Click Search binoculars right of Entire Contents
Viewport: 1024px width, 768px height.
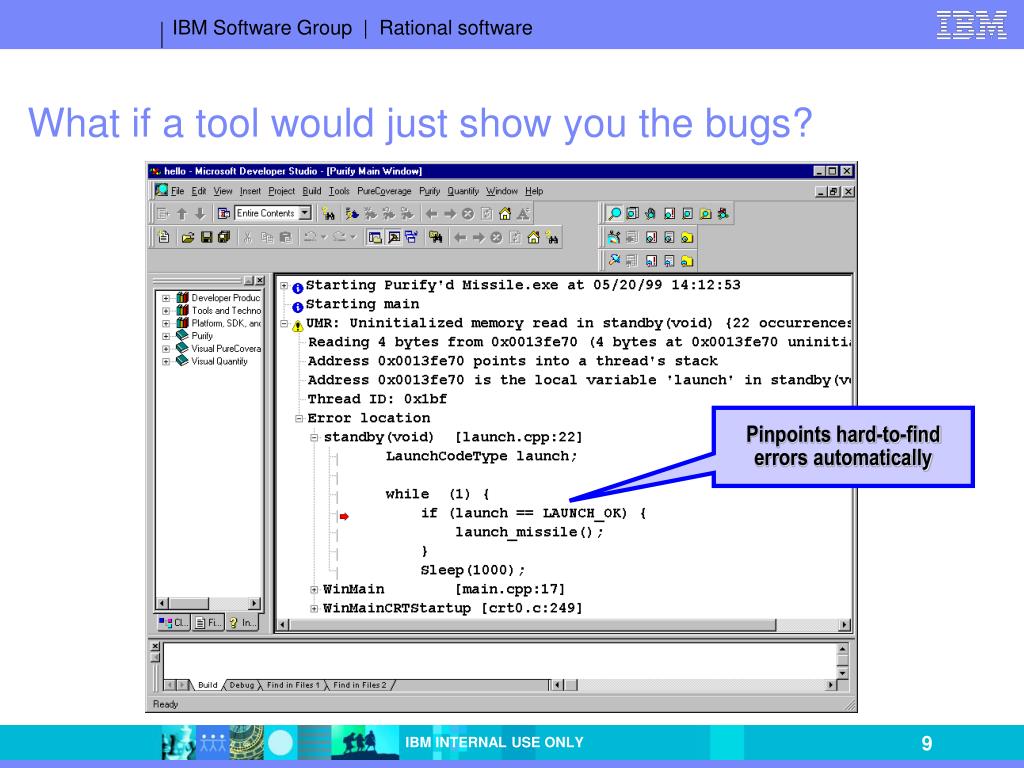pos(328,214)
